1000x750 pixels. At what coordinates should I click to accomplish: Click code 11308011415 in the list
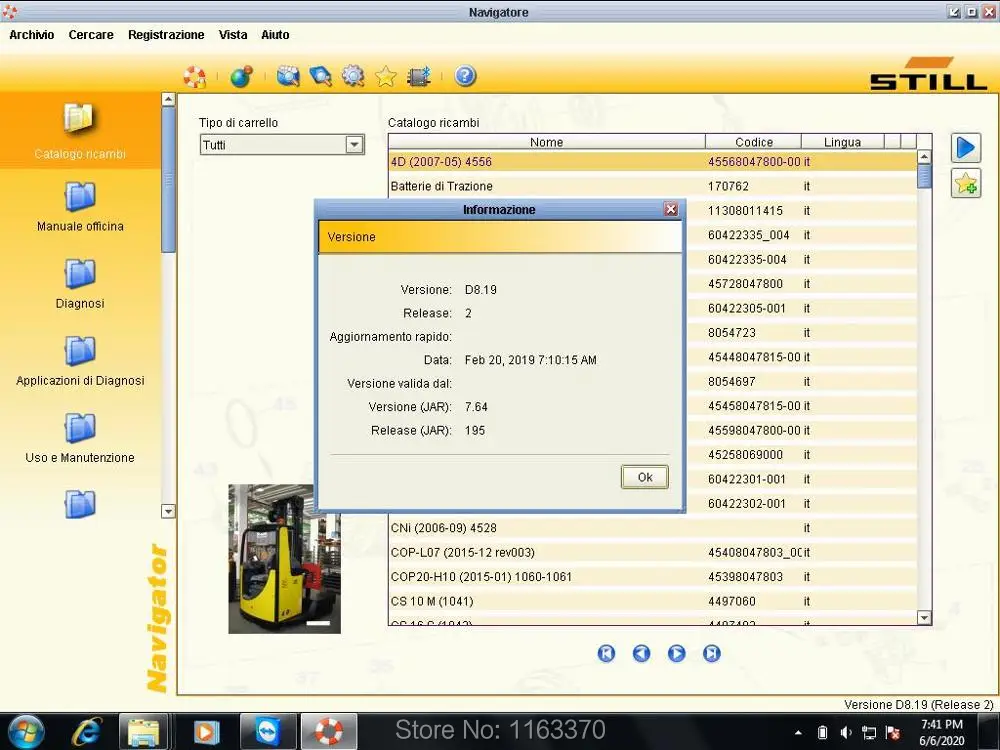point(745,210)
